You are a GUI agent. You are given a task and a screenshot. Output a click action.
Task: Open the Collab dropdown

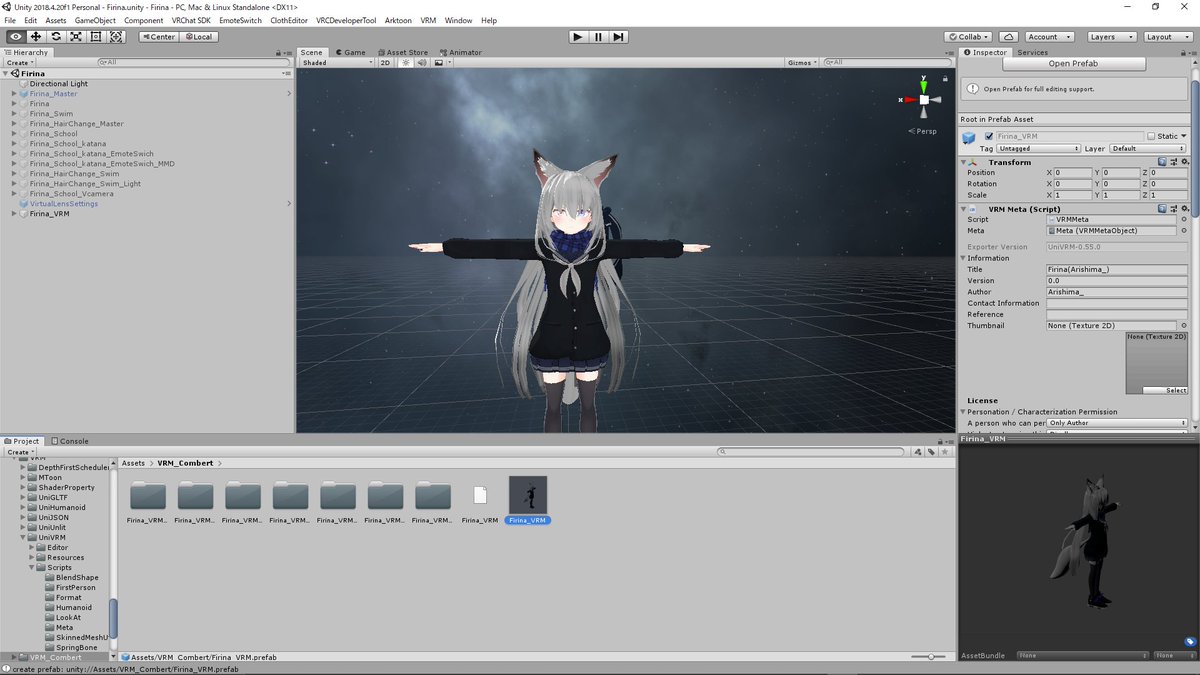[967, 36]
